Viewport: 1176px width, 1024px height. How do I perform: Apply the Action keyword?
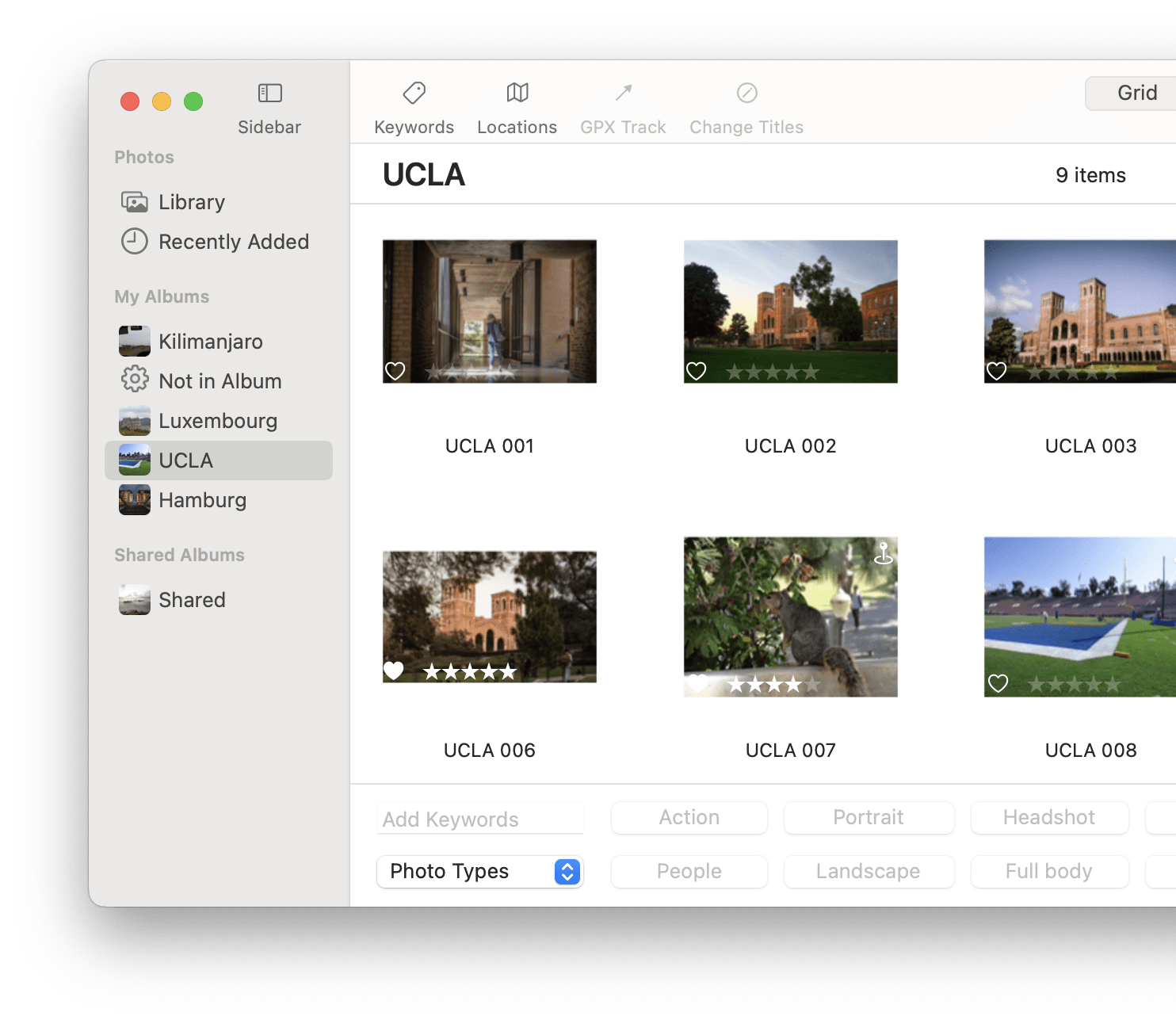(x=689, y=818)
